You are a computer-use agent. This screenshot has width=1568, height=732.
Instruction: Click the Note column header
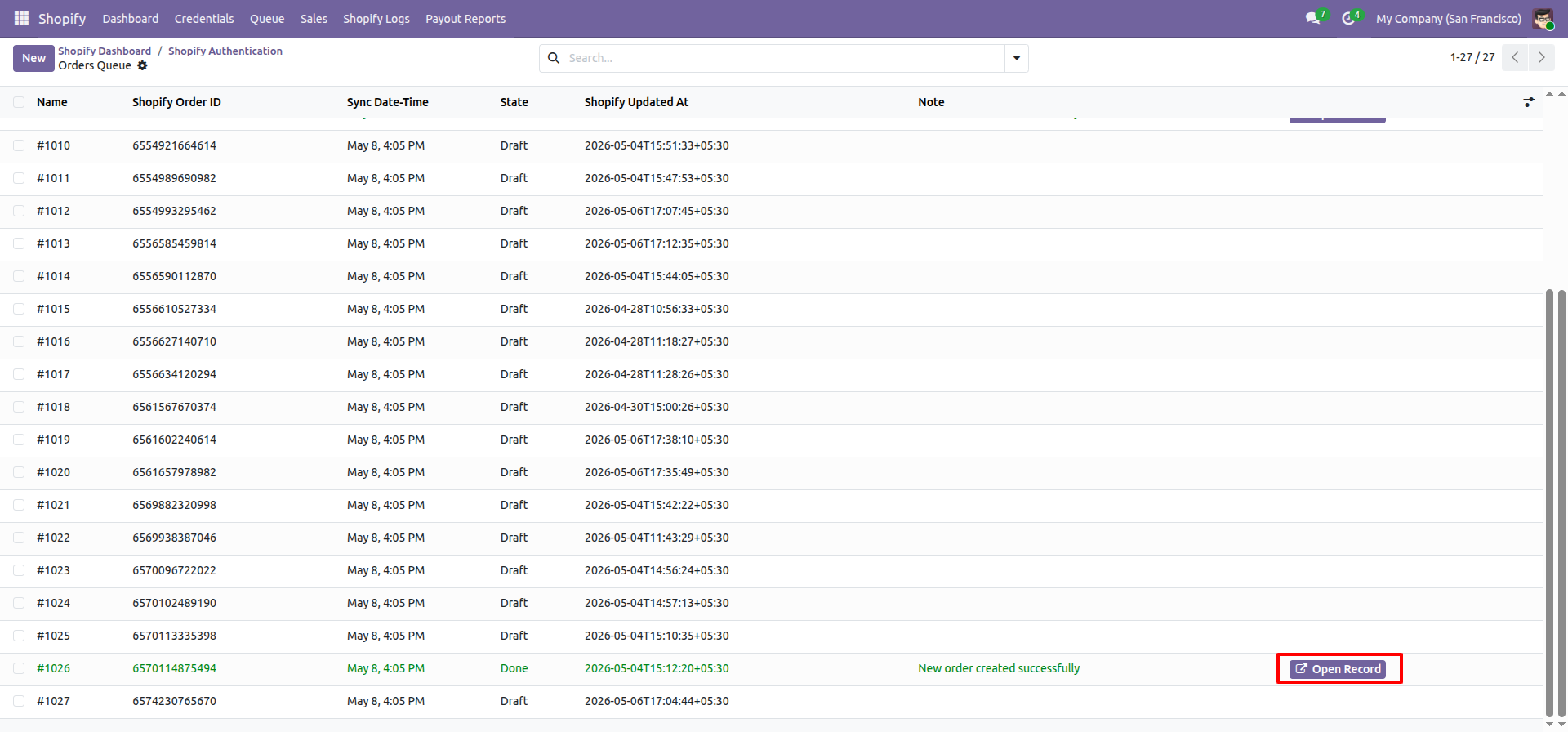pyautogui.click(x=931, y=102)
